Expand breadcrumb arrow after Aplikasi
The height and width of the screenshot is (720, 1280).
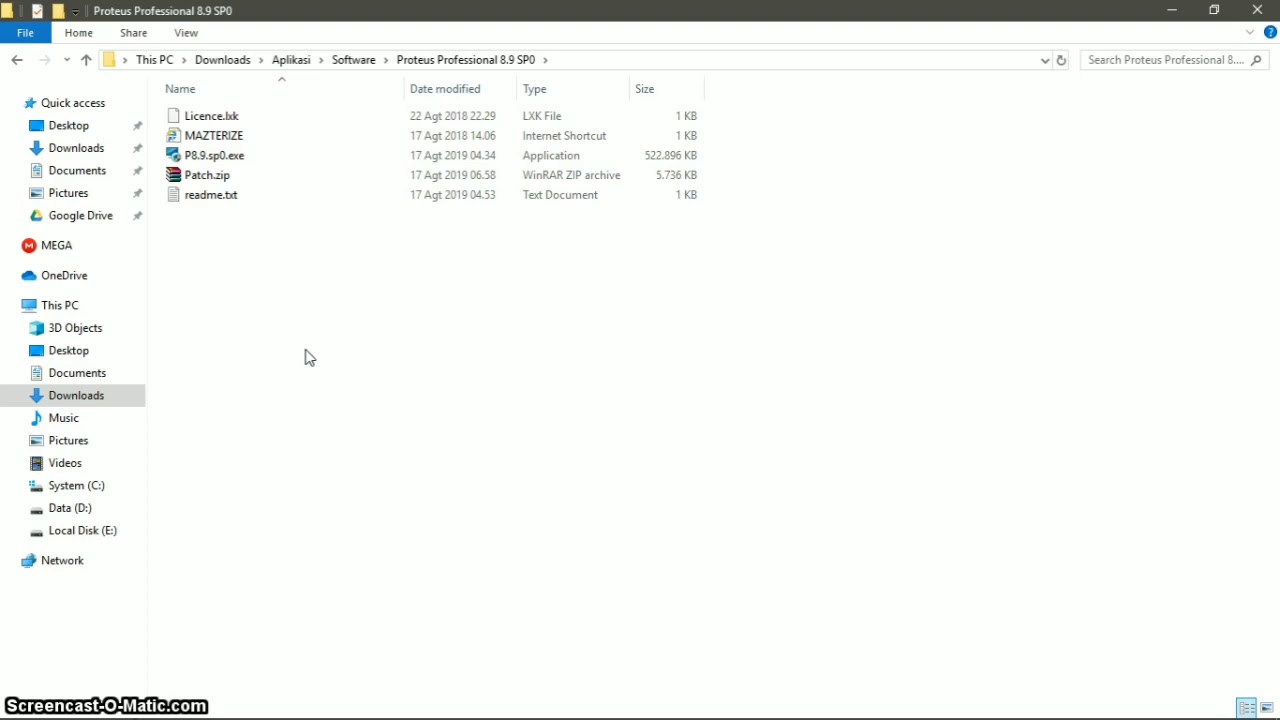(321, 60)
